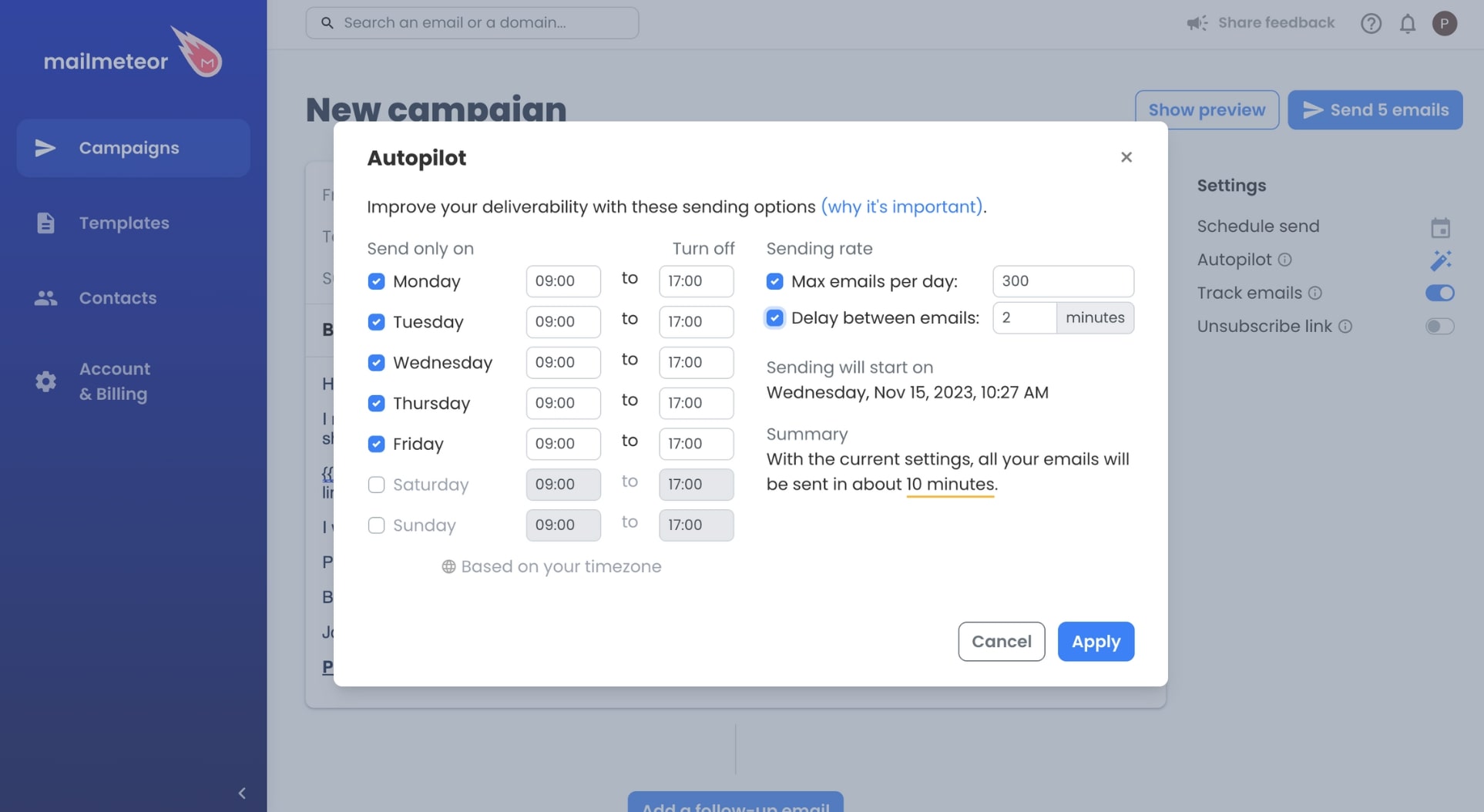
Task: Toggle Delay between emails checkbox
Action: [x=774, y=317]
